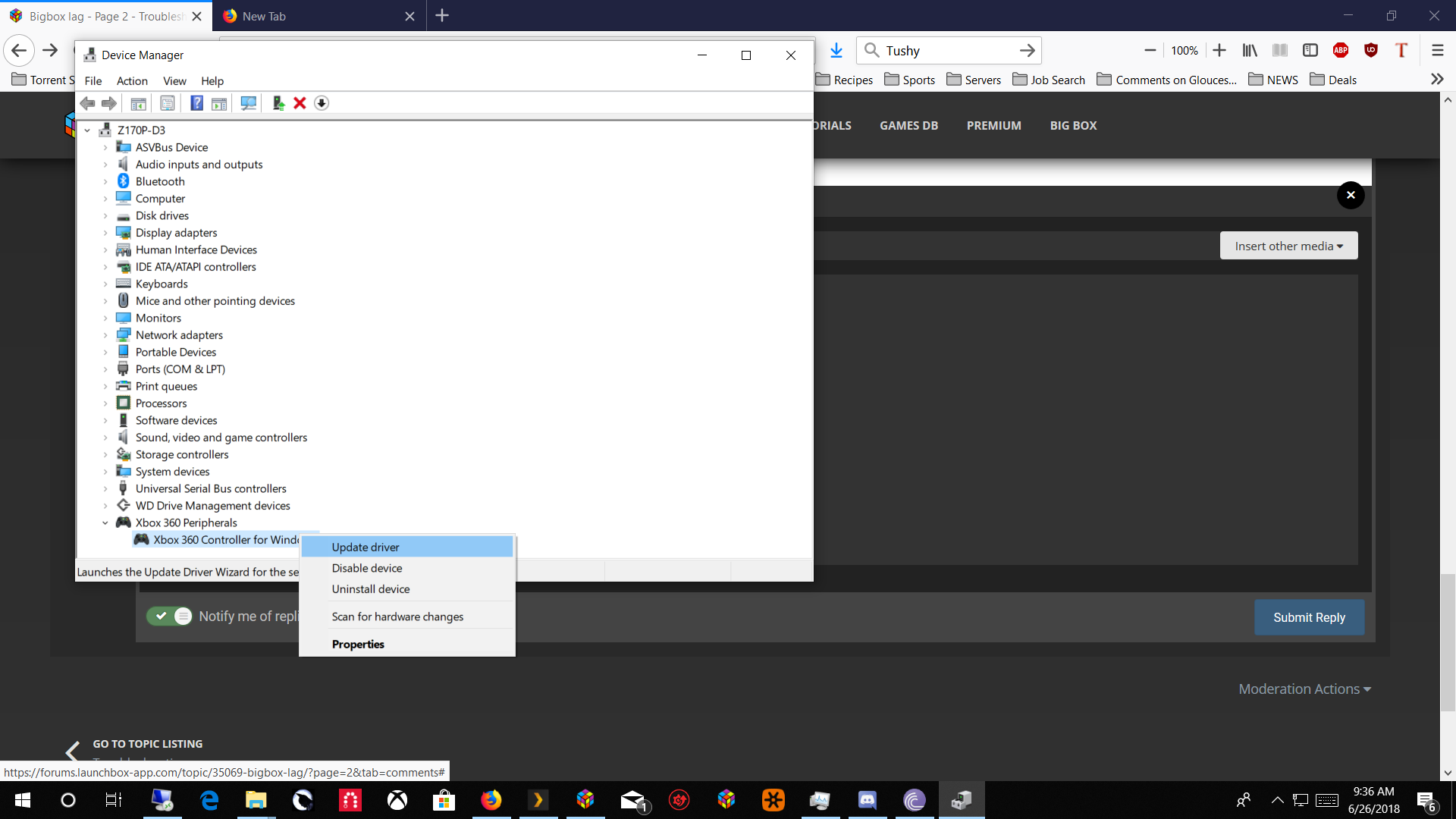Click Forward arrow in Device Manager toolbar
Screen dimensions: 1456x819
point(109,103)
